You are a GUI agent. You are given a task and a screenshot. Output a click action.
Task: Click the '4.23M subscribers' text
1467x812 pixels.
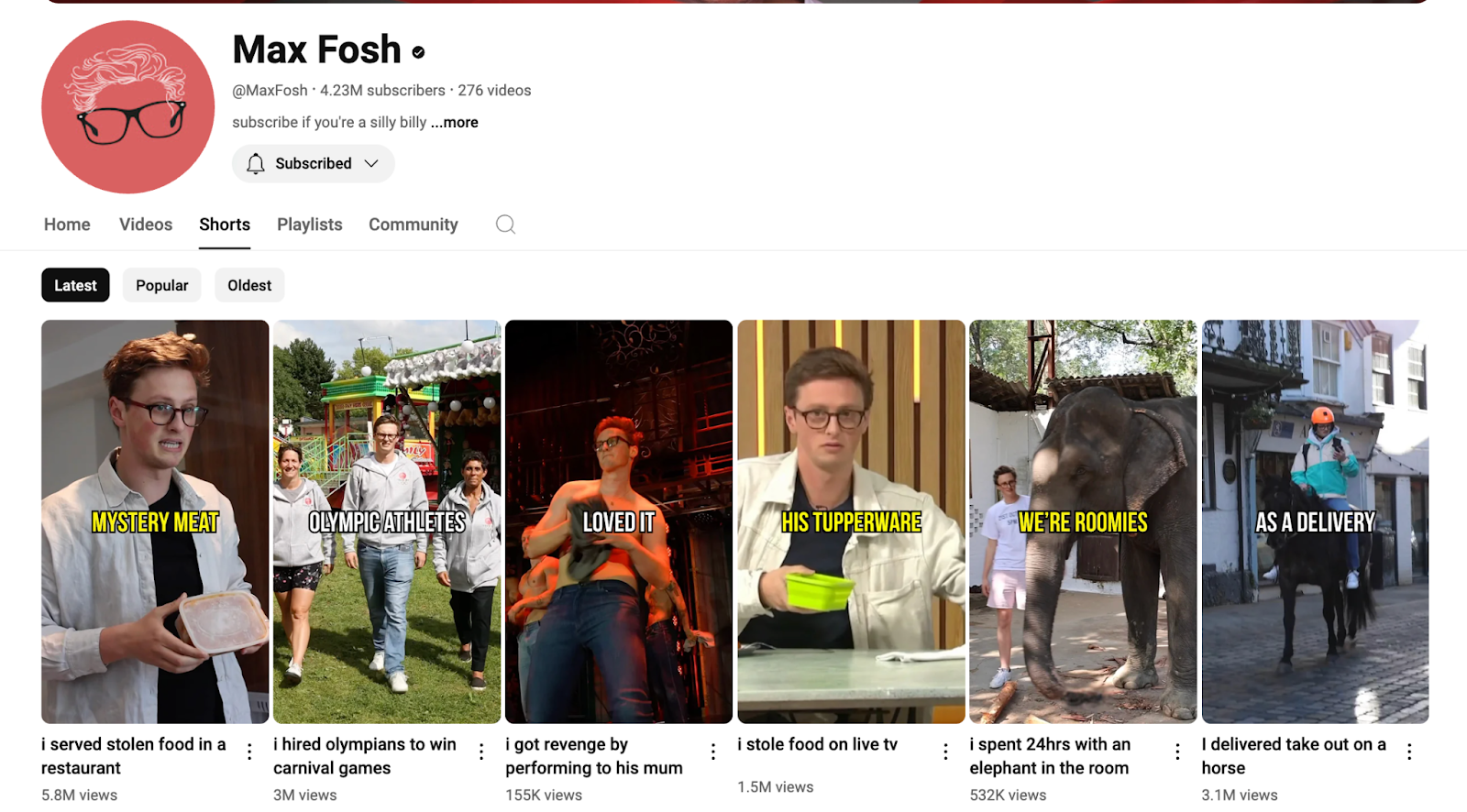(x=382, y=91)
